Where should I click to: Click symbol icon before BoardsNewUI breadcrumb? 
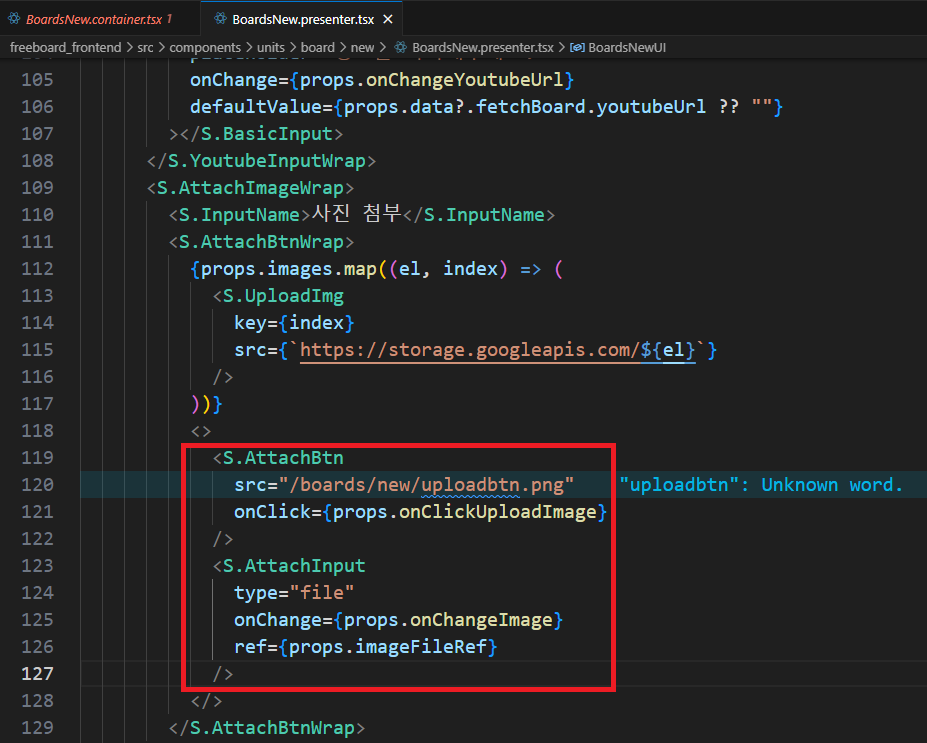point(577,47)
